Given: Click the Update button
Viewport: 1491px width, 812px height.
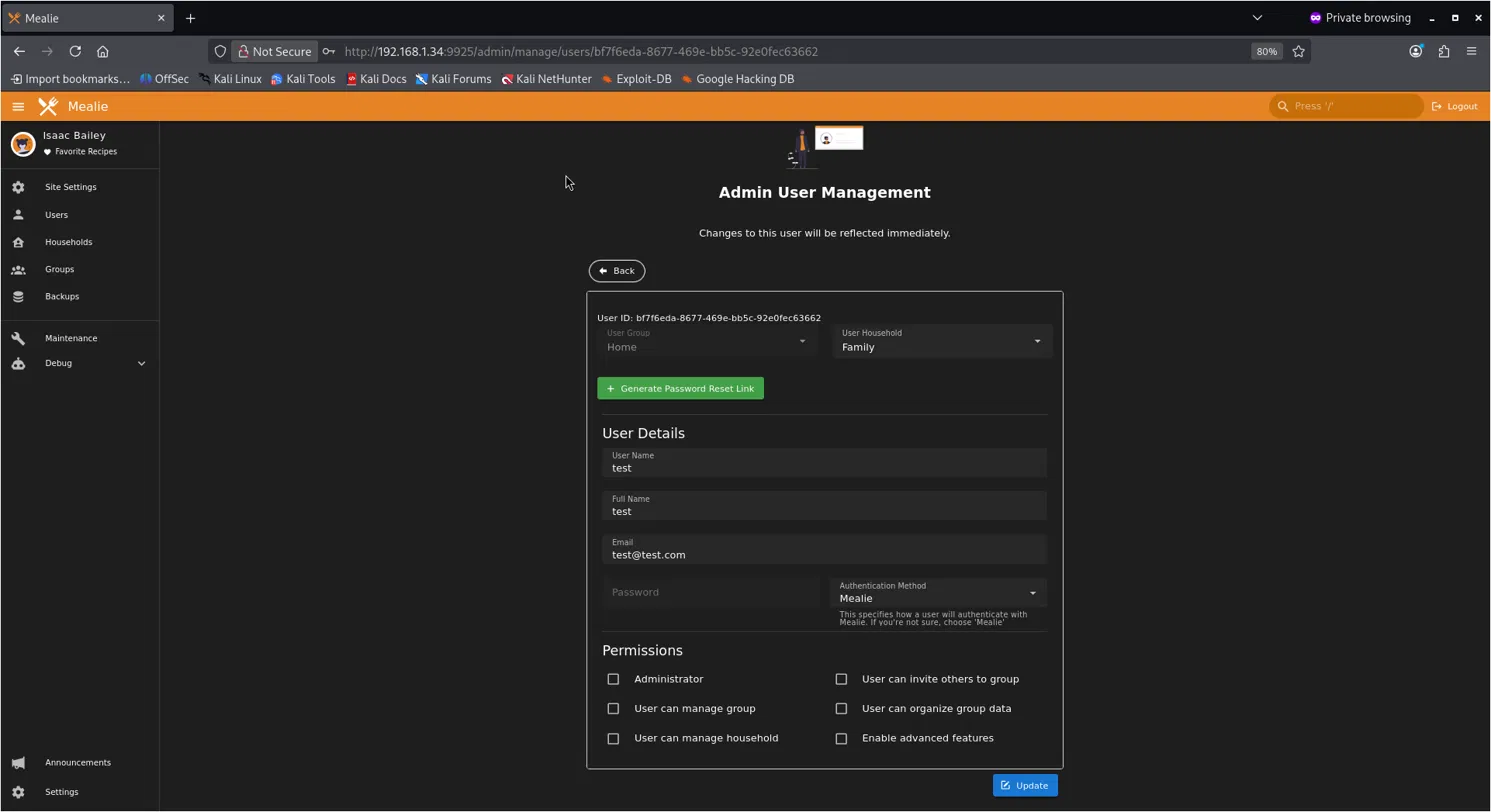Looking at the screenshot, I should (1025, 785).
